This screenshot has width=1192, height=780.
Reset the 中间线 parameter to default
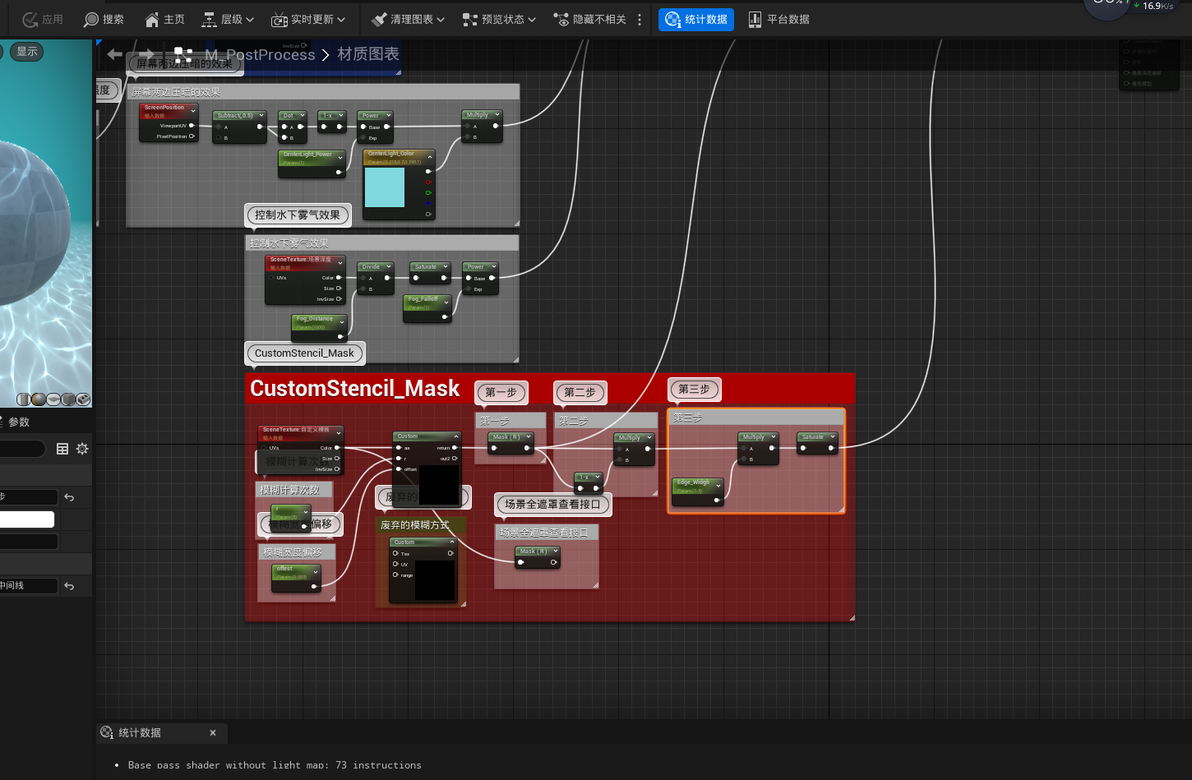coord(69,586)
